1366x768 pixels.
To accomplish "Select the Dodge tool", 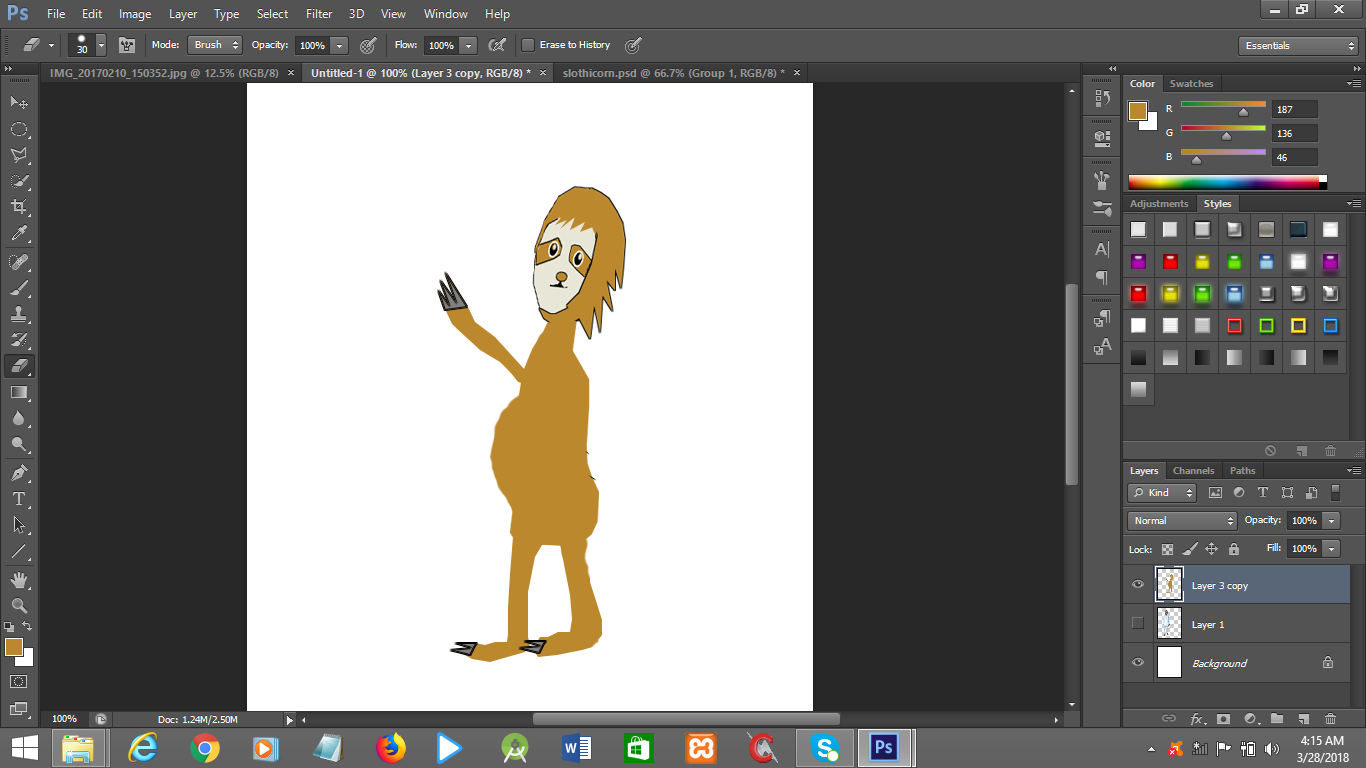I will coord(19,445).
